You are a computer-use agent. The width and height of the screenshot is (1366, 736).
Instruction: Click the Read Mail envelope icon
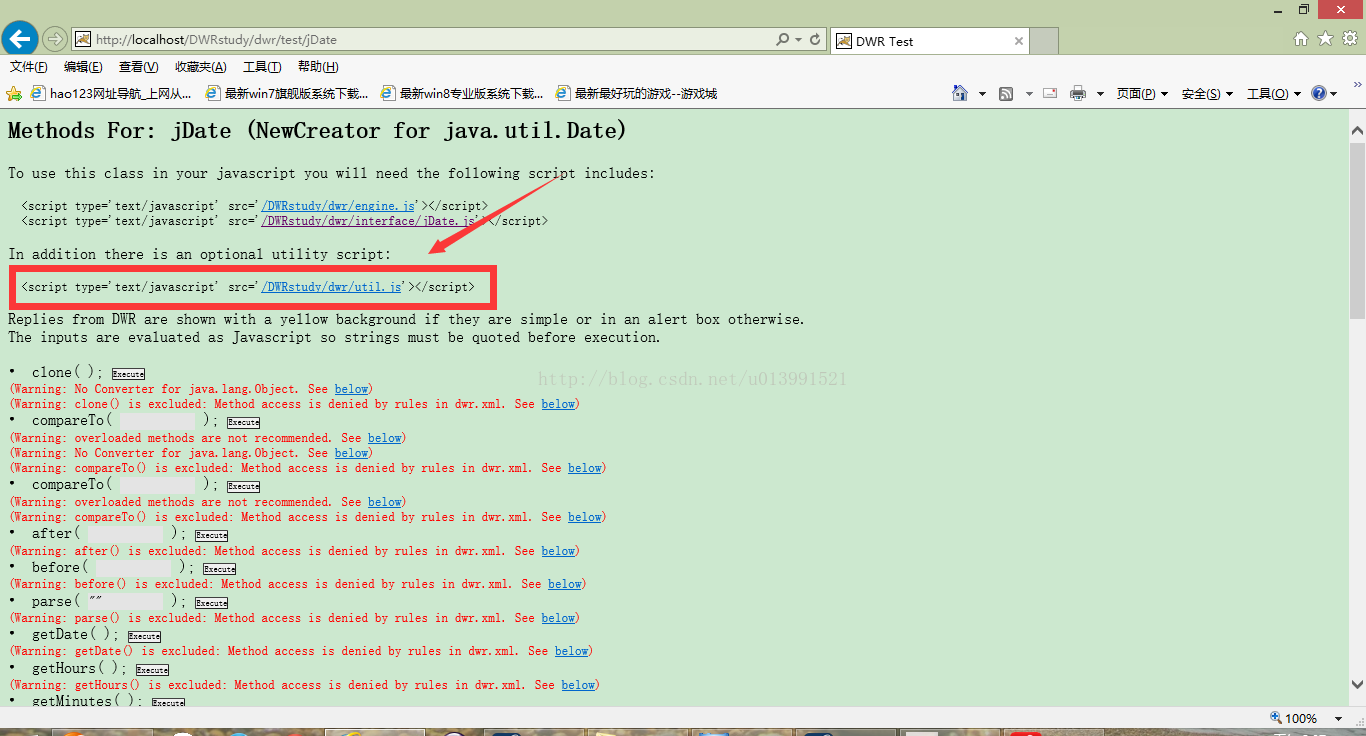tap(1050, 93)
